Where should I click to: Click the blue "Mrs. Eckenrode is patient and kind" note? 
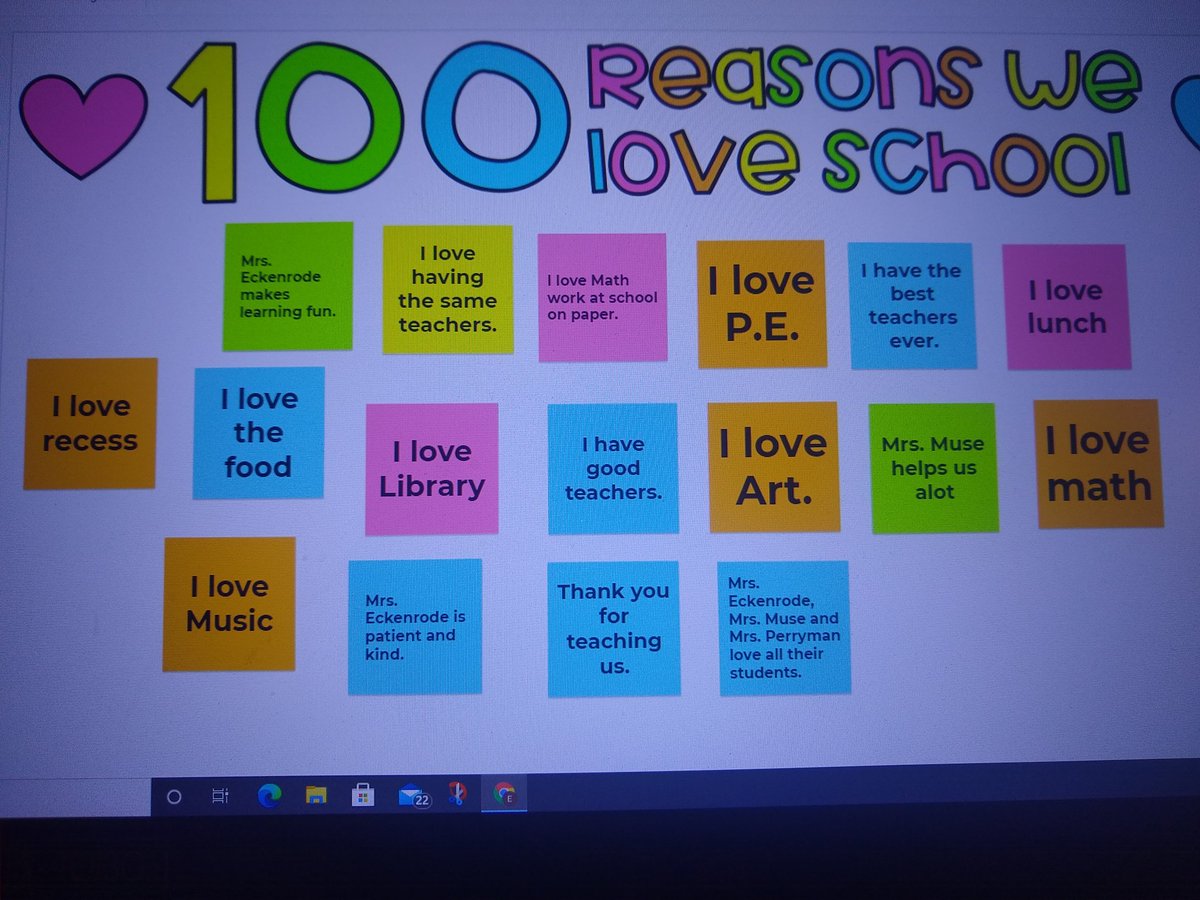point(415,627)
